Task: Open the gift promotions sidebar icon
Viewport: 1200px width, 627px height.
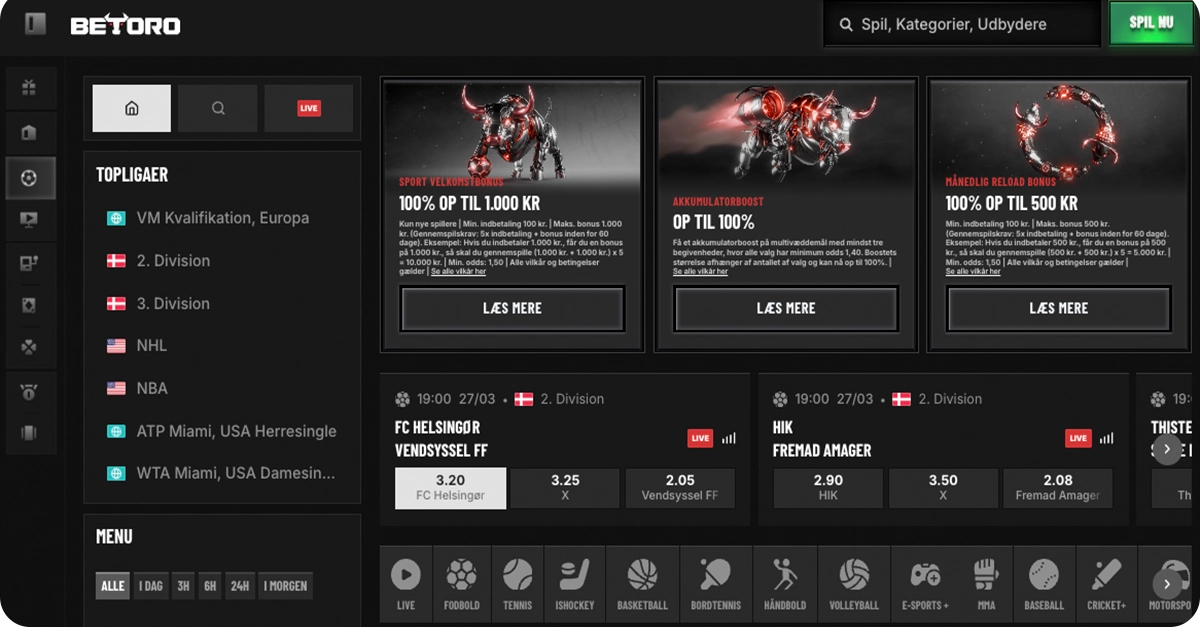Action: 29,88
